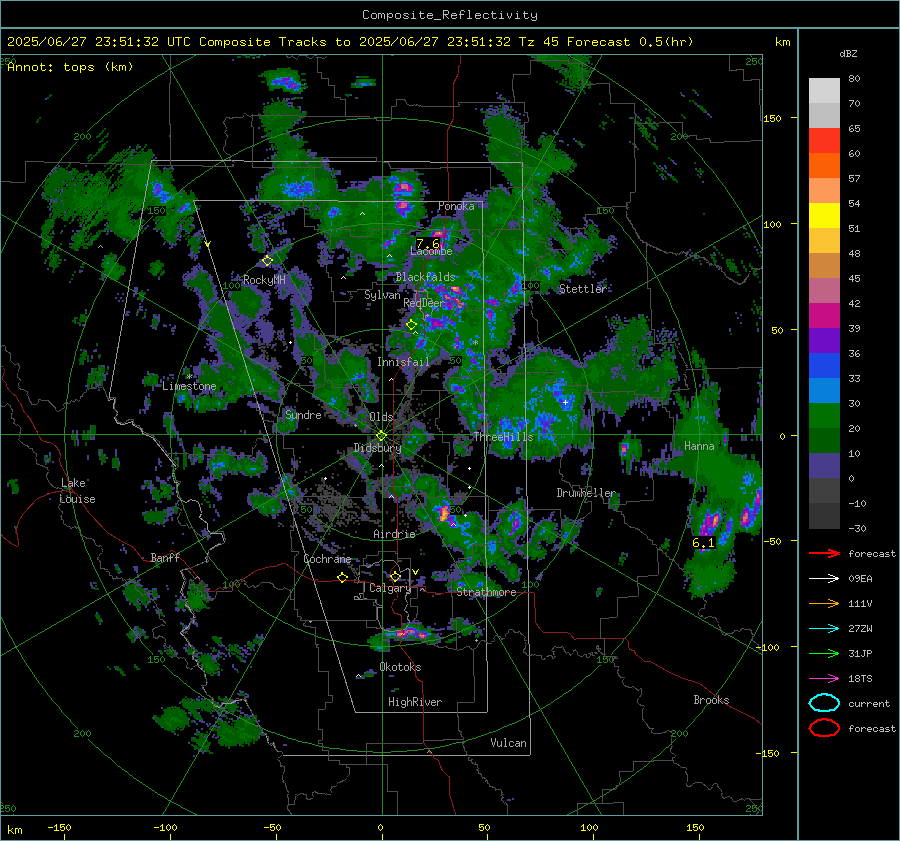Screen dimensions: 900x841
Task: Select the cyan 27ZW arrow legend icon
Action: point(824,629)
